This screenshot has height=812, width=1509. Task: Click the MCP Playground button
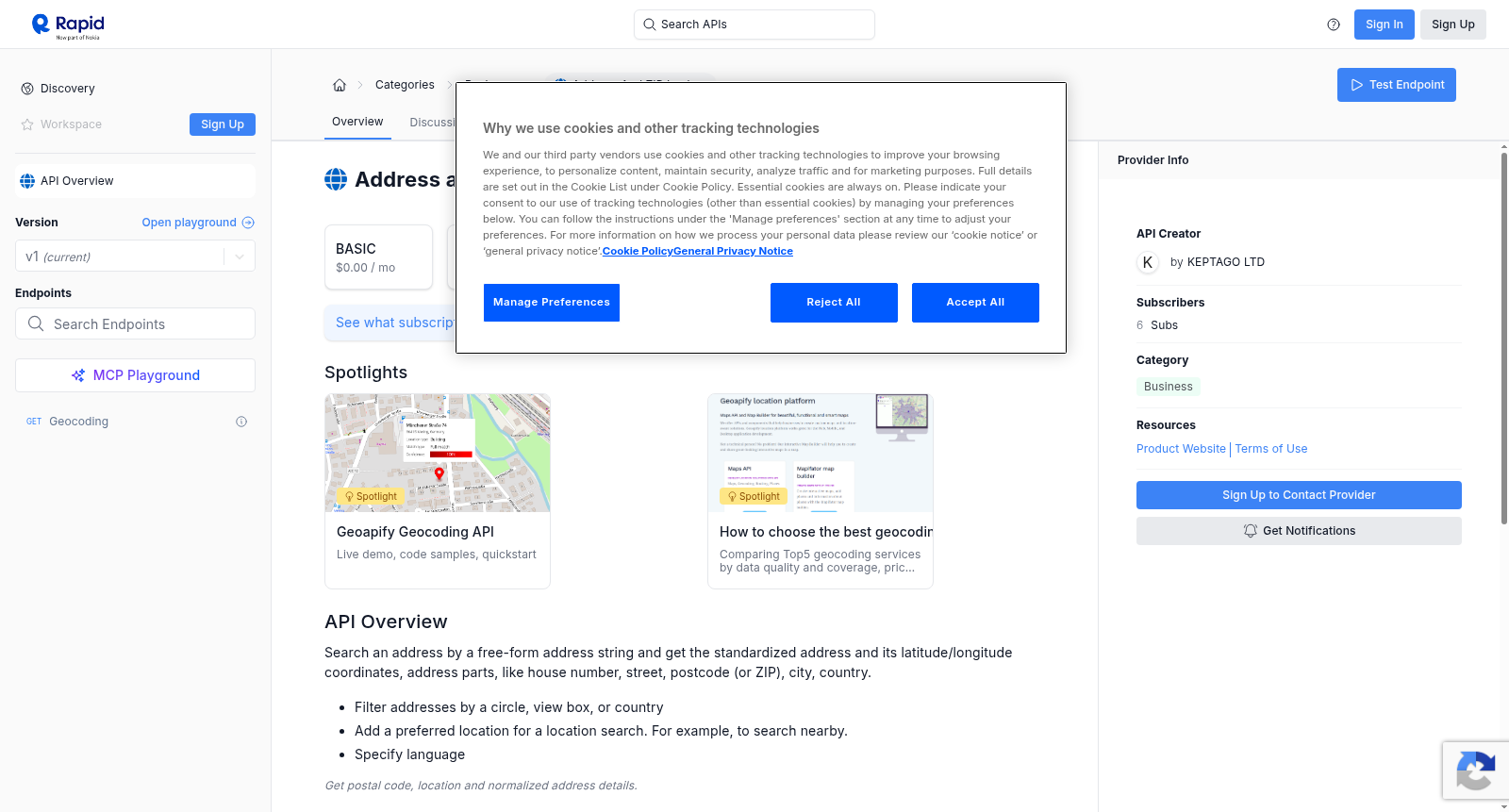pos(135,375)
